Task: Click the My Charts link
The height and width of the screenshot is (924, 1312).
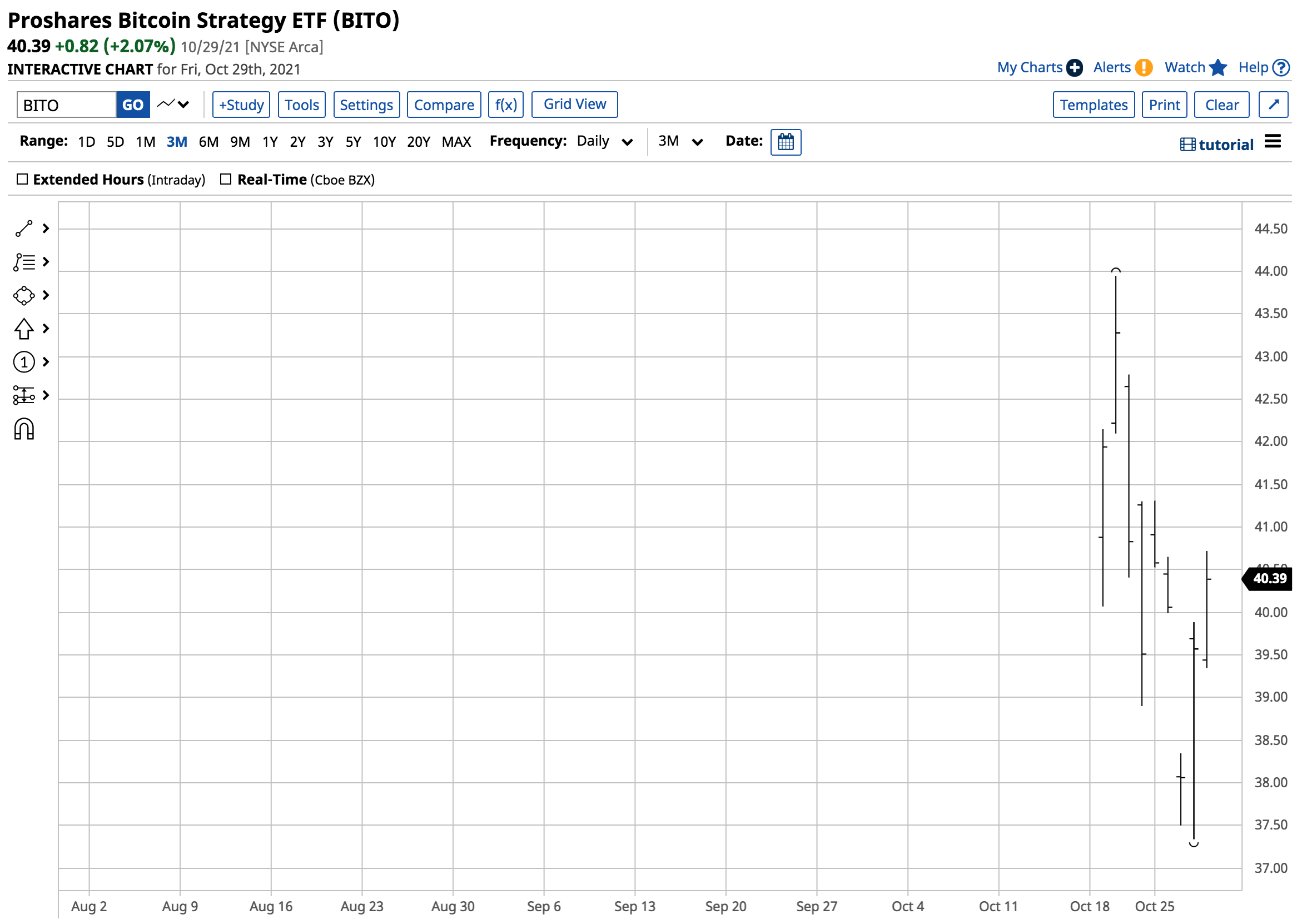Action: [x=1030, y=67]
